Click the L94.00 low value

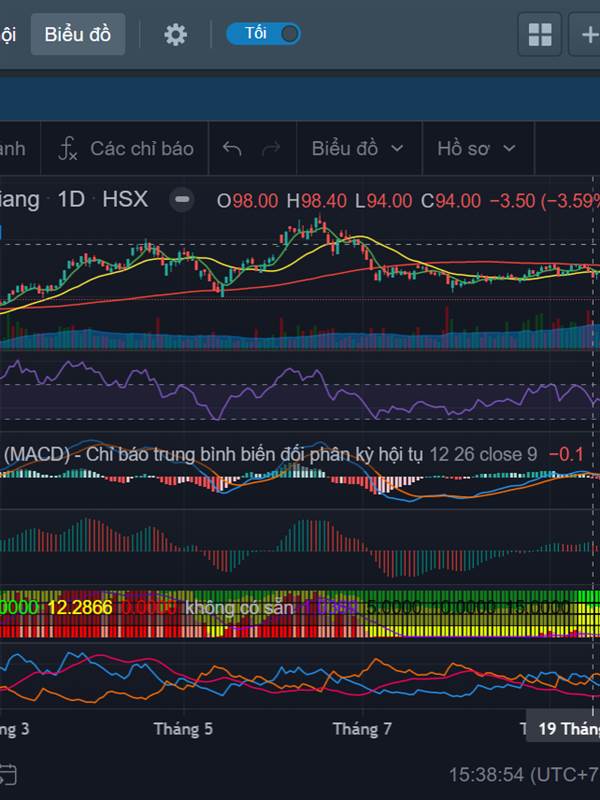click(384, 201)
